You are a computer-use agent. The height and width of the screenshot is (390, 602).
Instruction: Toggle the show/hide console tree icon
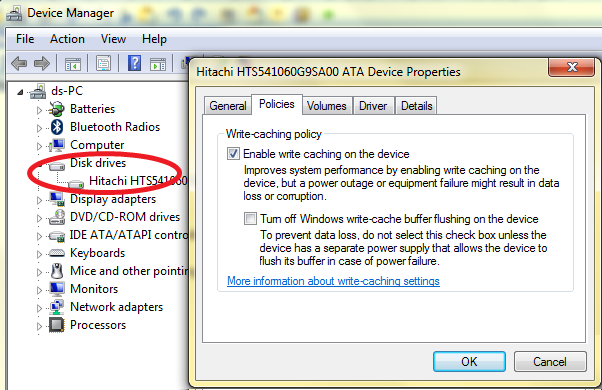coord(73,64)
